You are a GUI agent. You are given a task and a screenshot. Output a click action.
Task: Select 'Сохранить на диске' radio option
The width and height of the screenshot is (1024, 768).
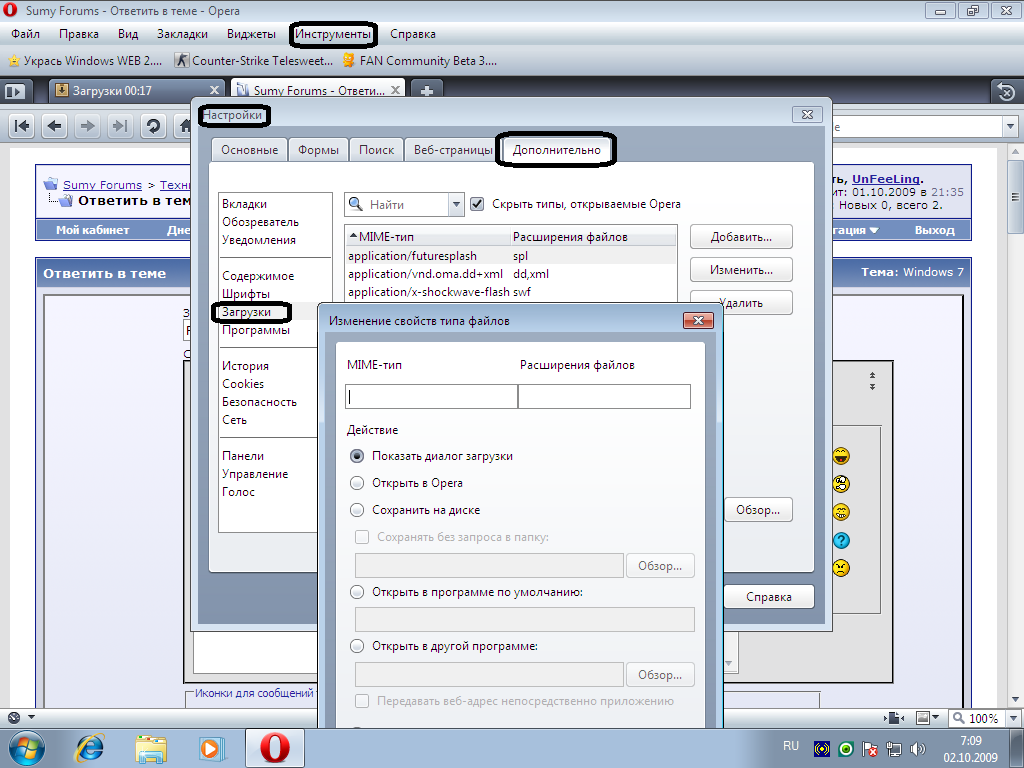(357, 510)
